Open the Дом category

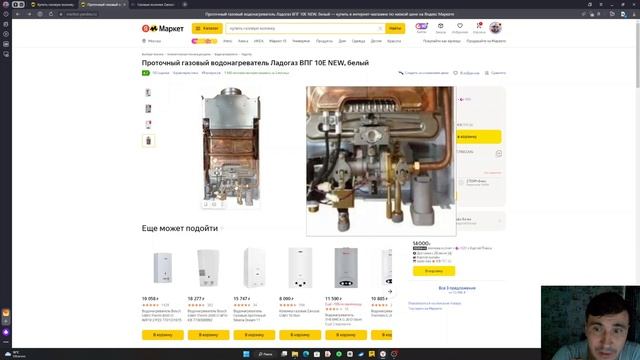tap(342, 41)
